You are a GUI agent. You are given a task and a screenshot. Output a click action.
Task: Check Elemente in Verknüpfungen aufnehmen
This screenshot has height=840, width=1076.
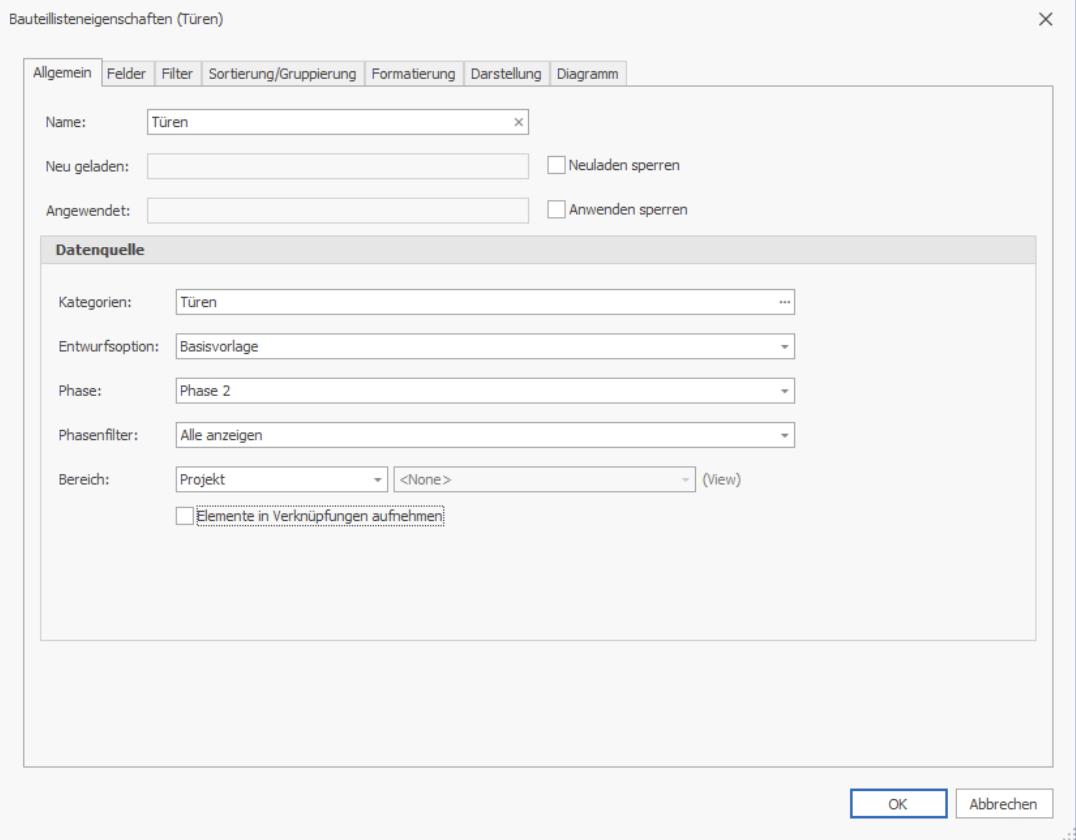click(x=185, y=516)
